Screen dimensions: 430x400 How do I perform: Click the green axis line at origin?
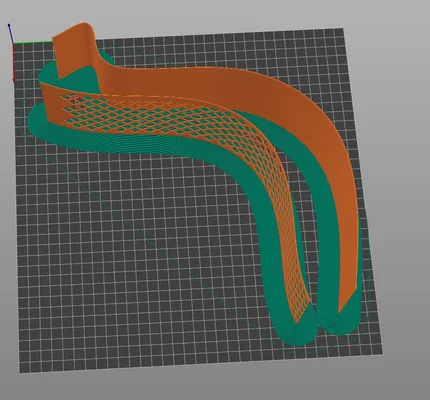coord(33,42)
